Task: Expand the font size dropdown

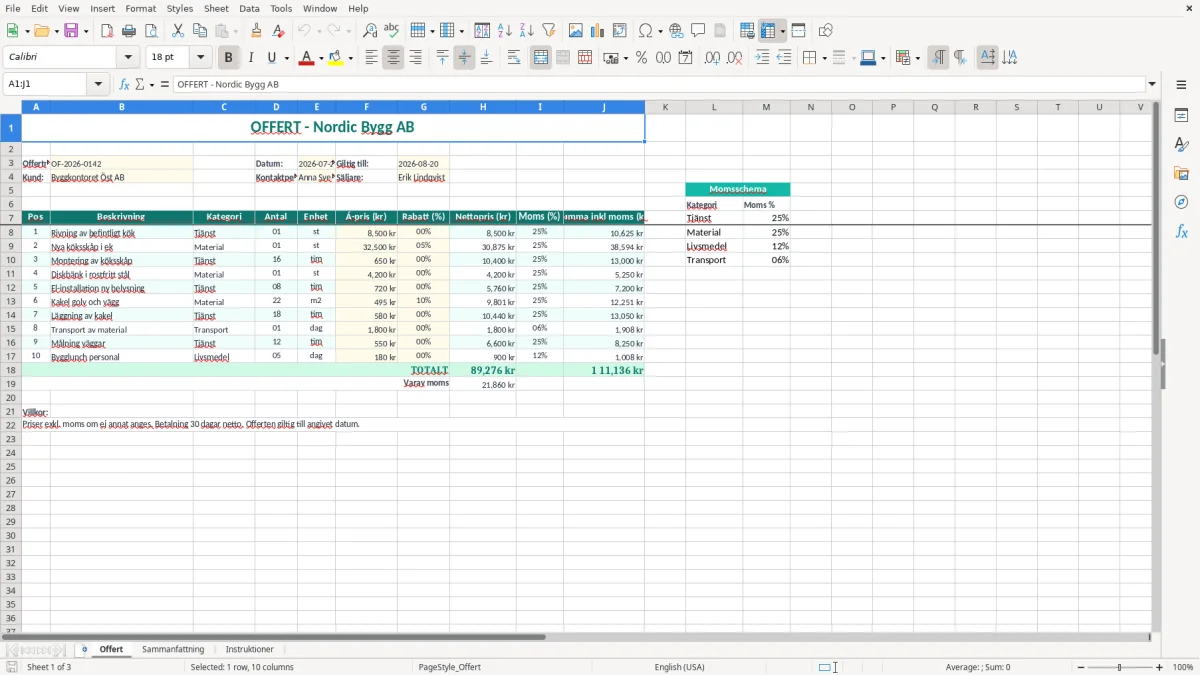Action: 200,58
